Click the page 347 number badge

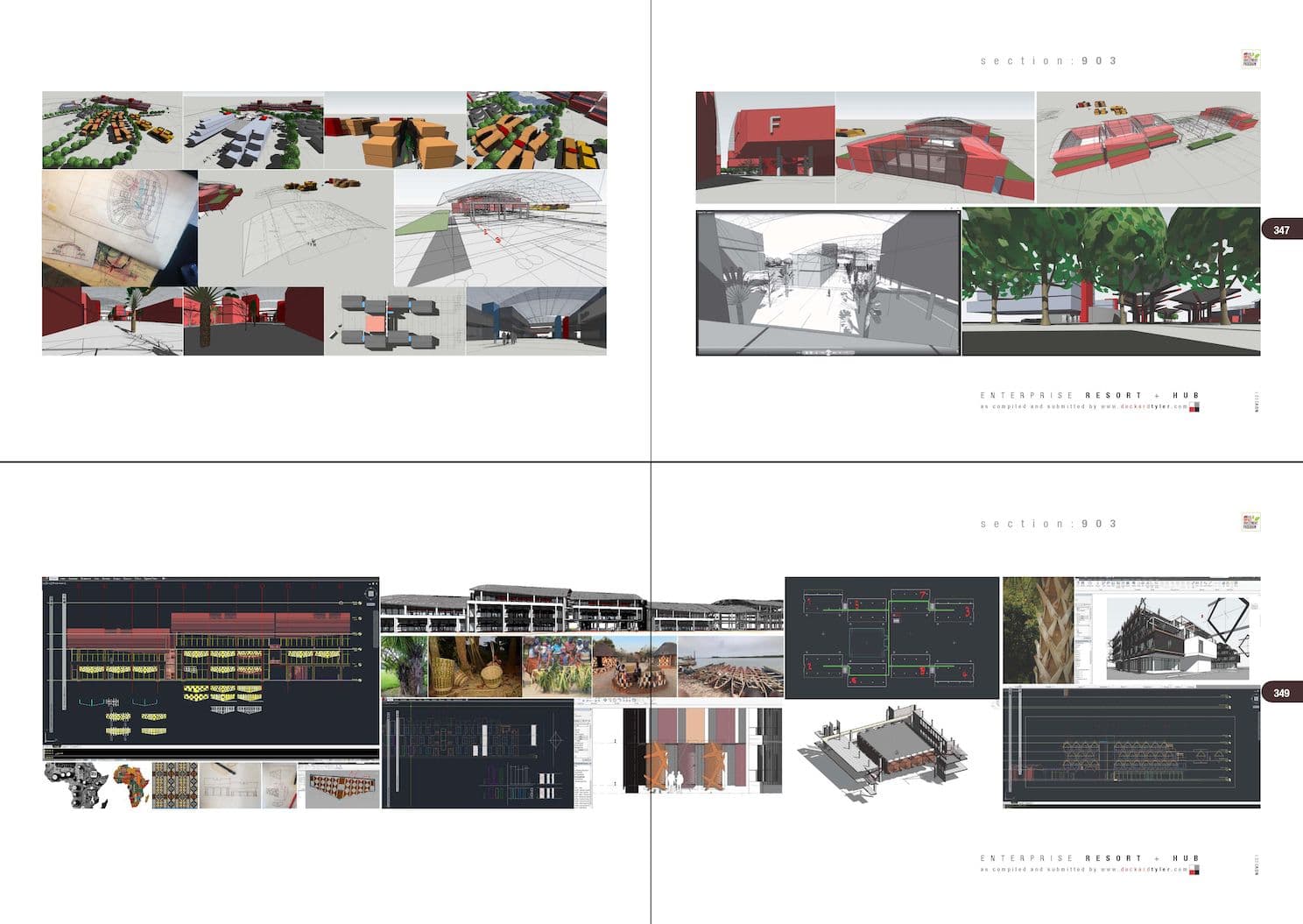tap(1281, 230)
